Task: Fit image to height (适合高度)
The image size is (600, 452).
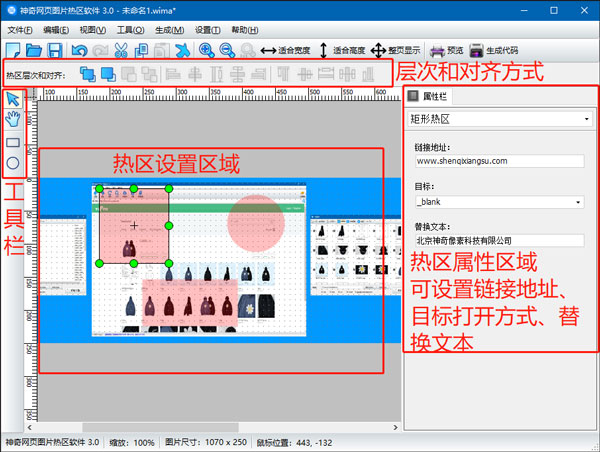Action: pyautogui.click(x=342, y=50)
